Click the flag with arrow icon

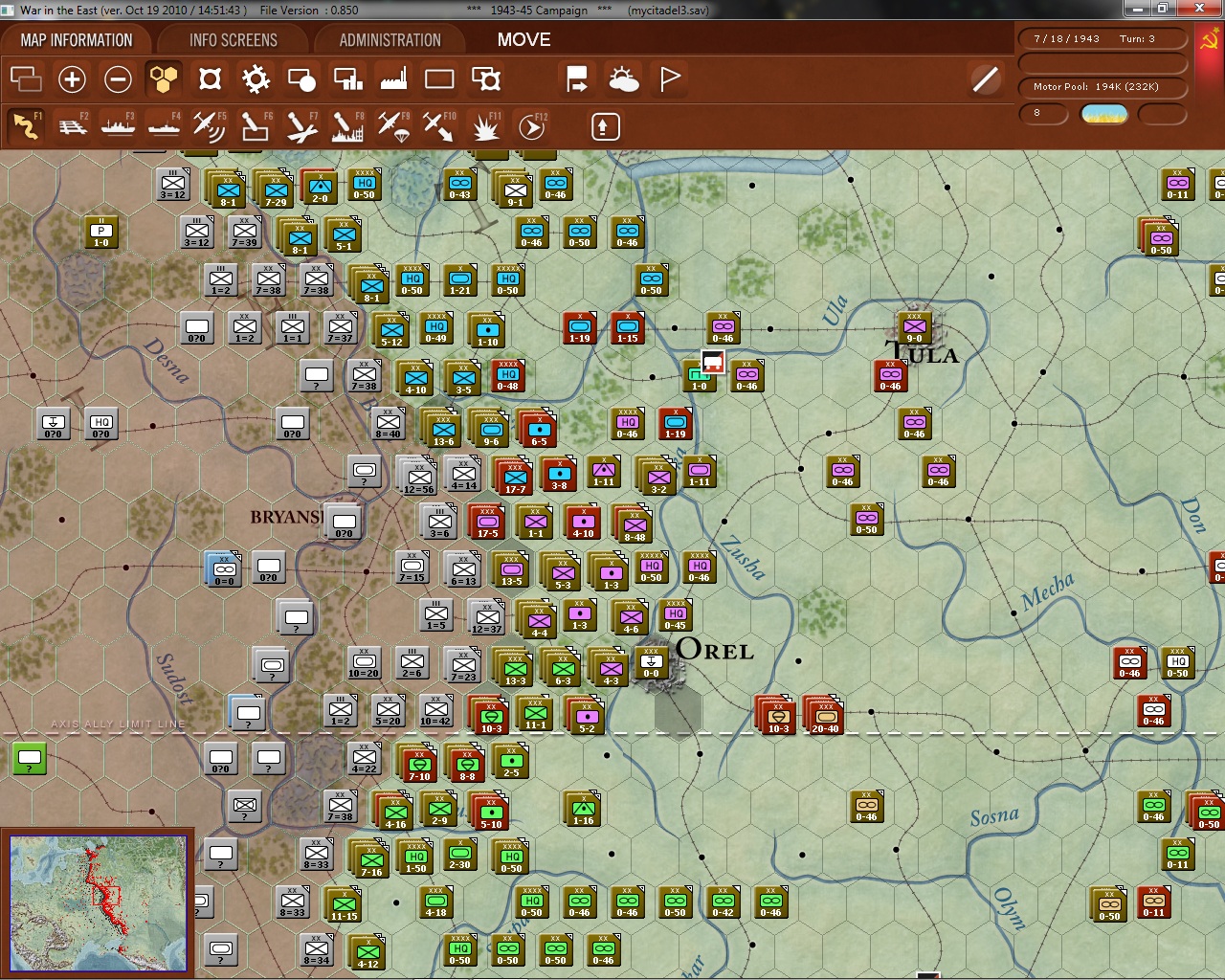coord(577,78)
